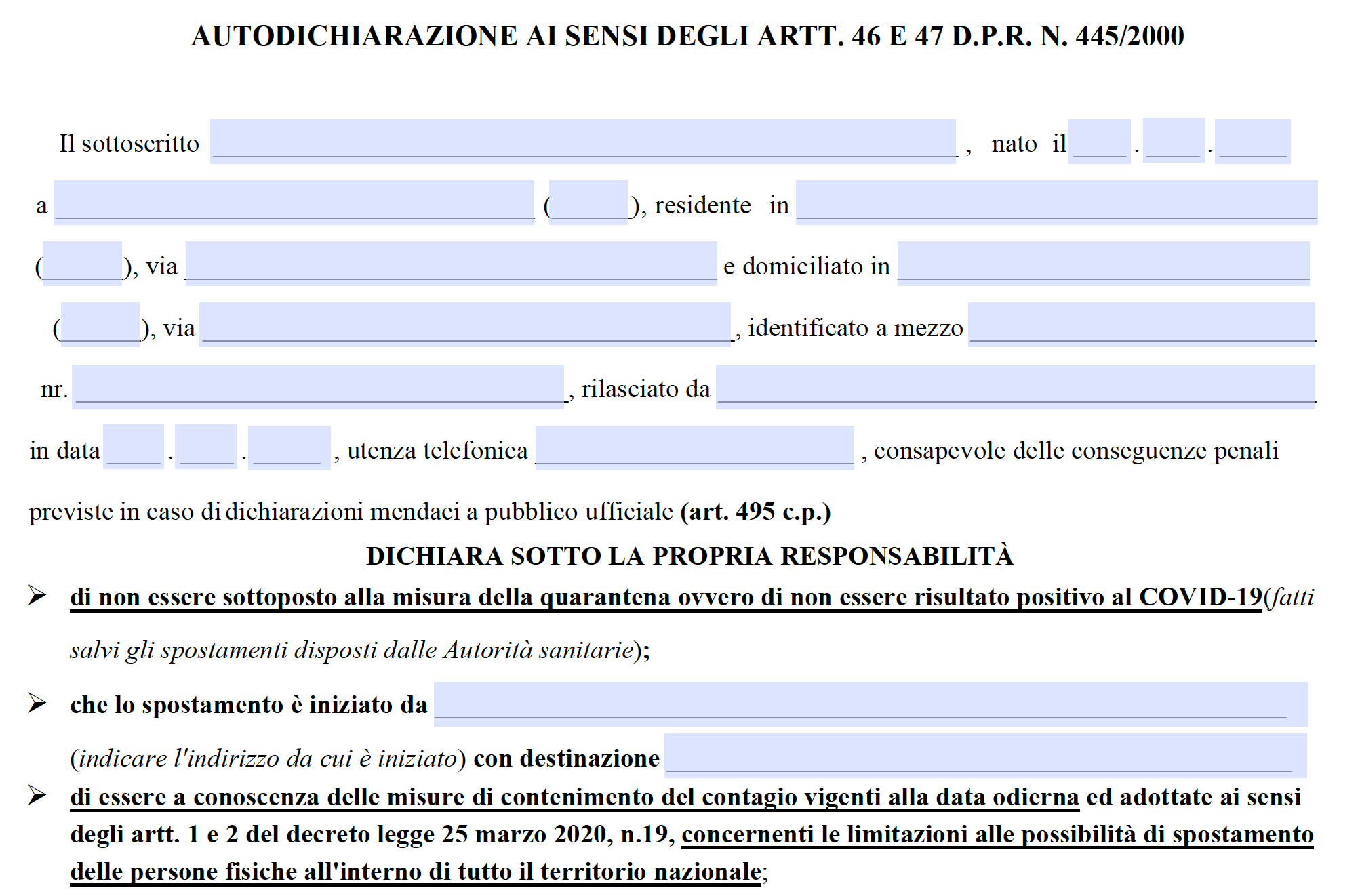
Task: Click the residence 'via' street field
Action: click(x=451, y=263)
